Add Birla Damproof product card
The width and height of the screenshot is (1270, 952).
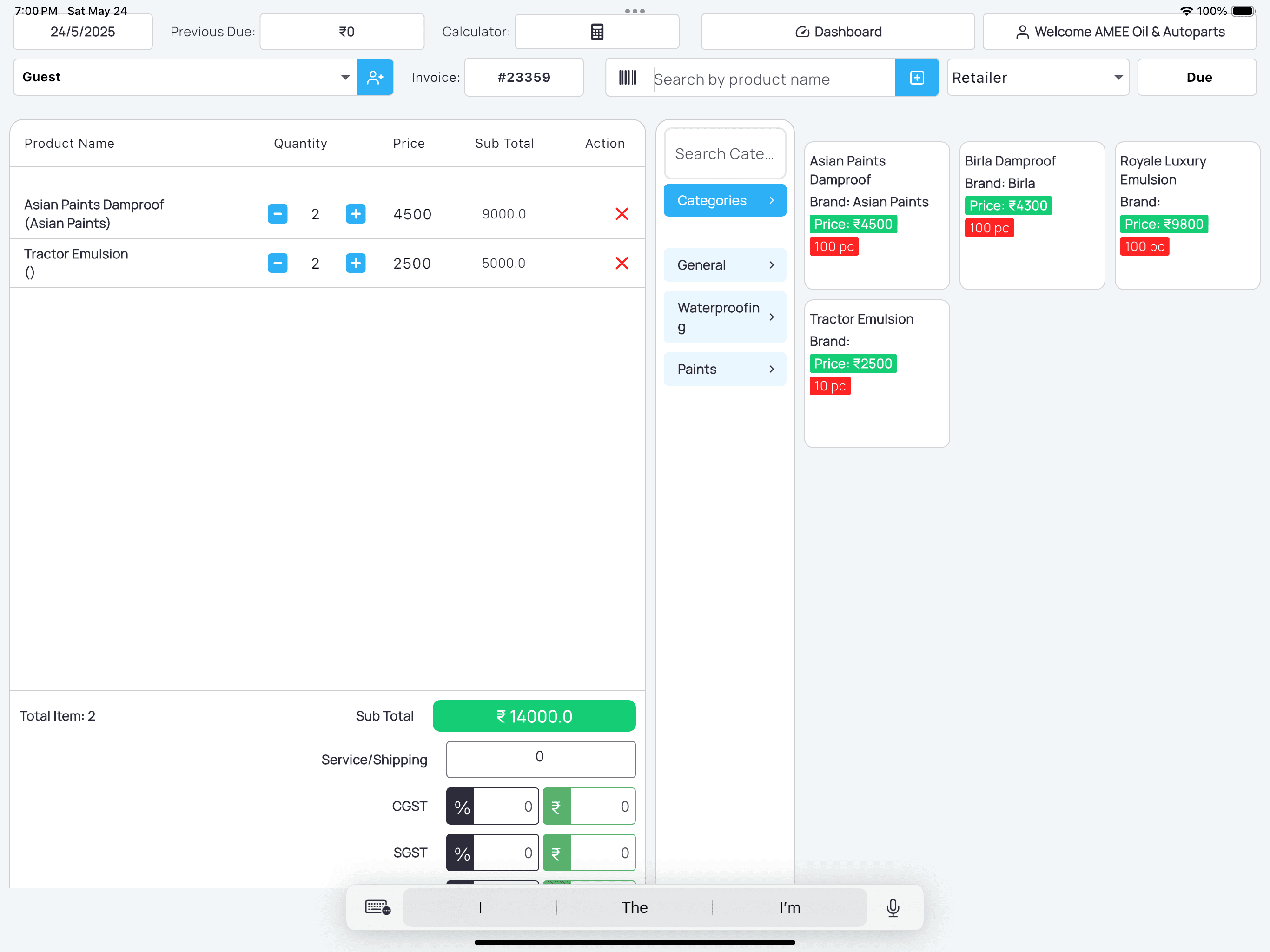(x=1032, y=215)
